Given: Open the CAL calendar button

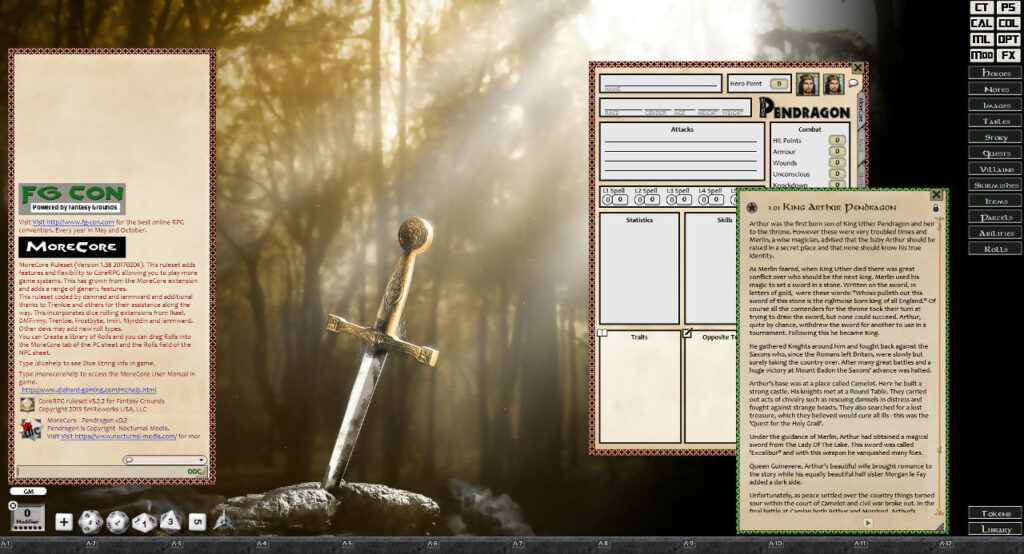Looking at the screenshot, I should pyautogui.click(x=982, y=24).
